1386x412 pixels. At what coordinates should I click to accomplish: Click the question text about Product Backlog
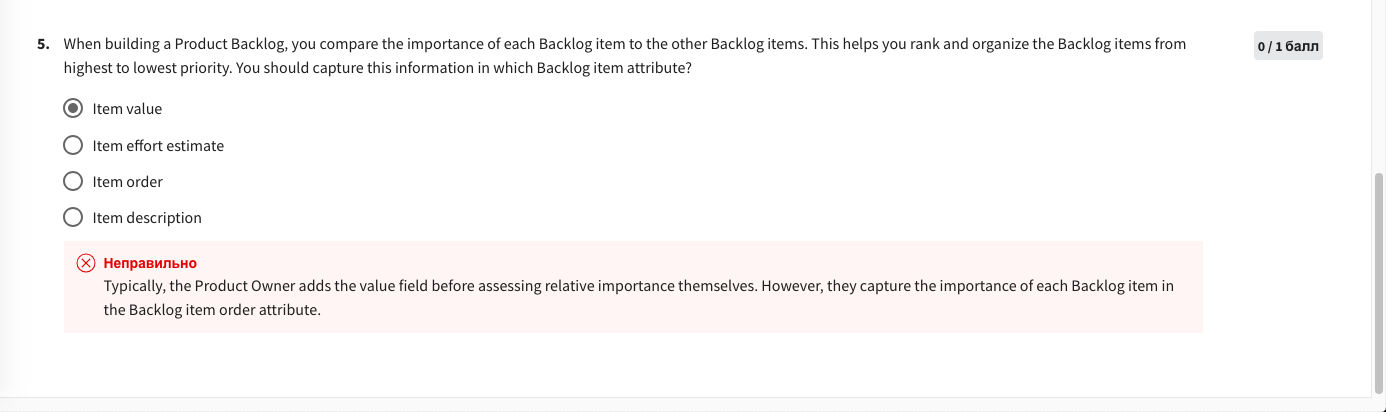click(625, 56)
